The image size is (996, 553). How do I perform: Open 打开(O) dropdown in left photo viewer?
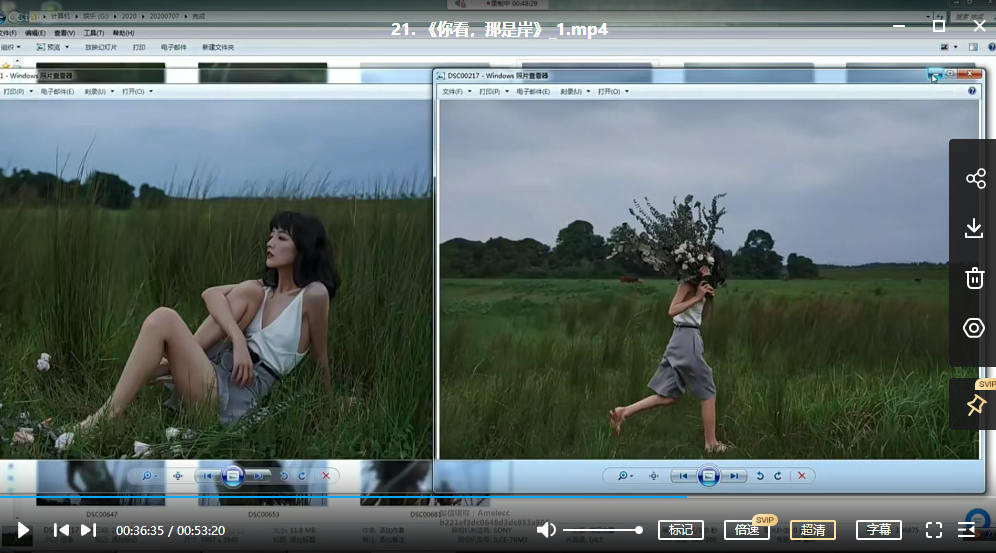tap(137, 91)
